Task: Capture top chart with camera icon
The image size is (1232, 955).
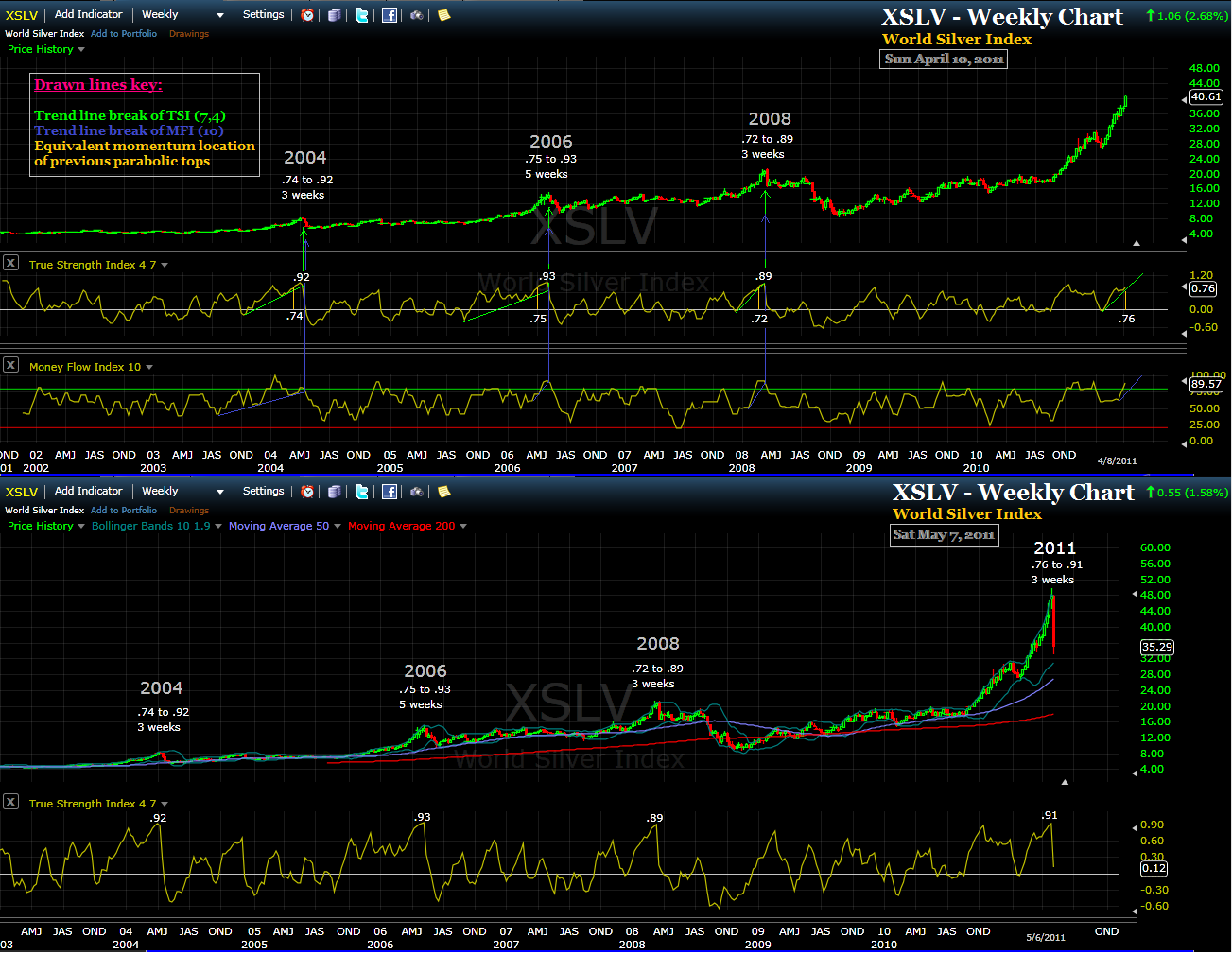Action: [x=416, y=15]
